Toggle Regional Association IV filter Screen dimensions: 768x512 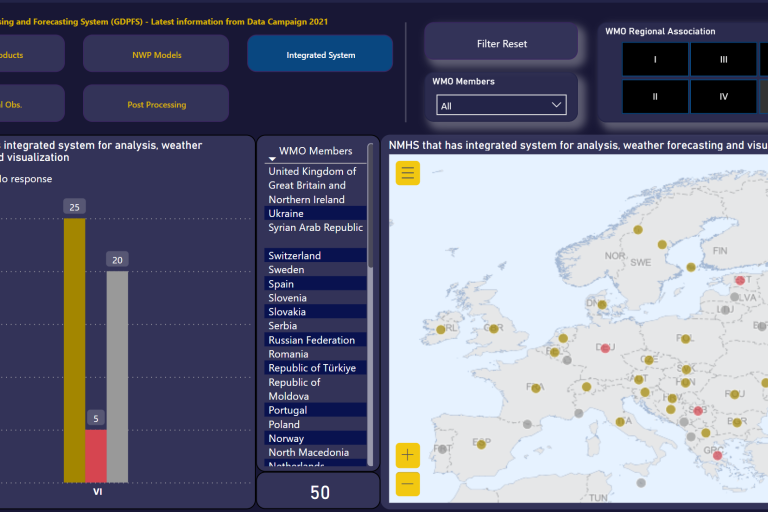[723, 97]
